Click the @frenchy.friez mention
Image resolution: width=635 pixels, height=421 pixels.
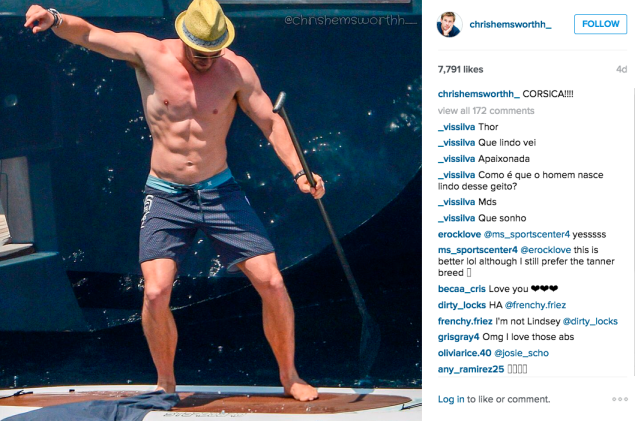pyautogui.click(x=535, y=305)
